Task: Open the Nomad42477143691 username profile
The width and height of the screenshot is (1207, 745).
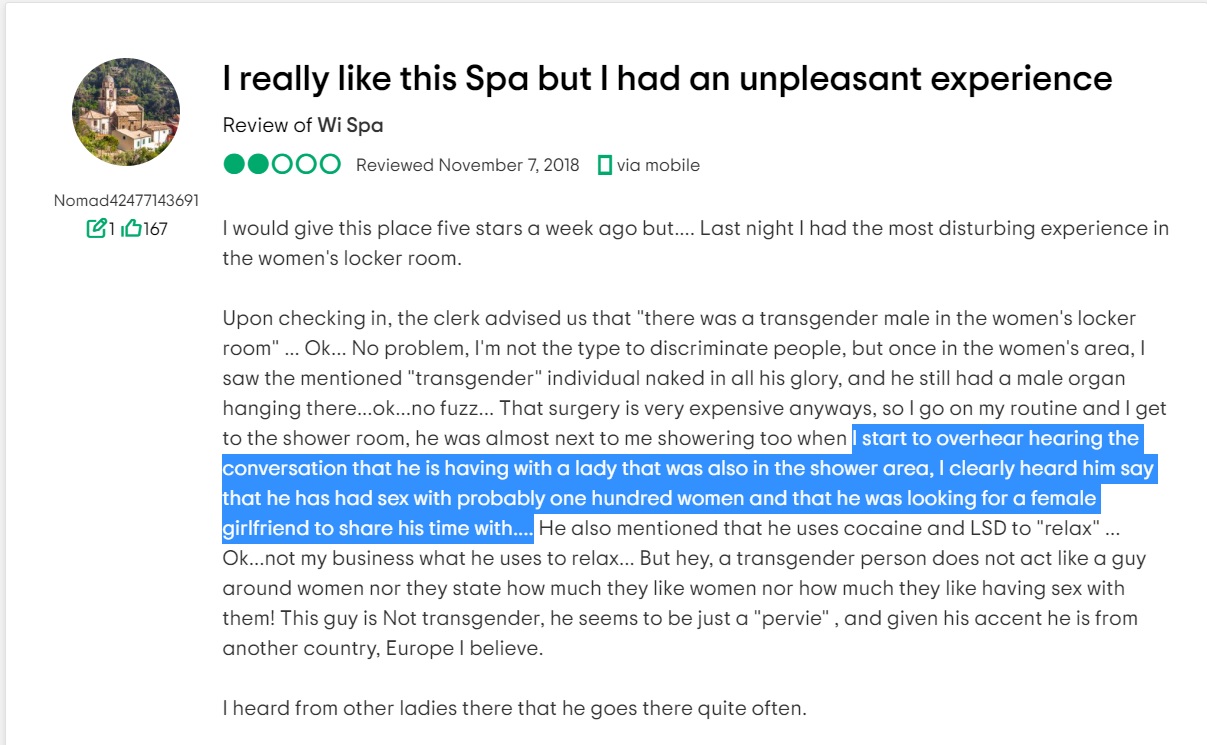Action: pos(126,200)
